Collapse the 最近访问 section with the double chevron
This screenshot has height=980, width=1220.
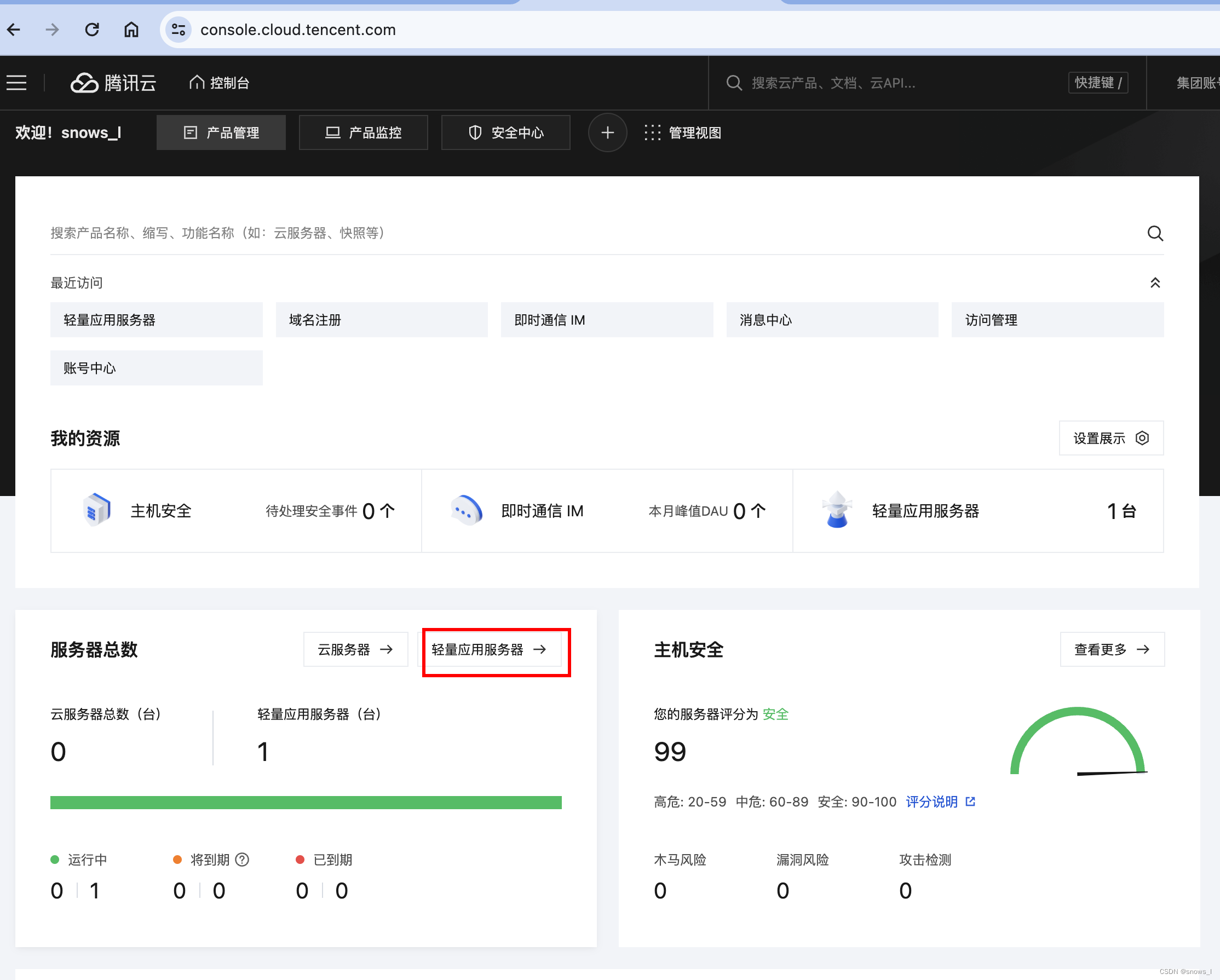(1155, 283)
